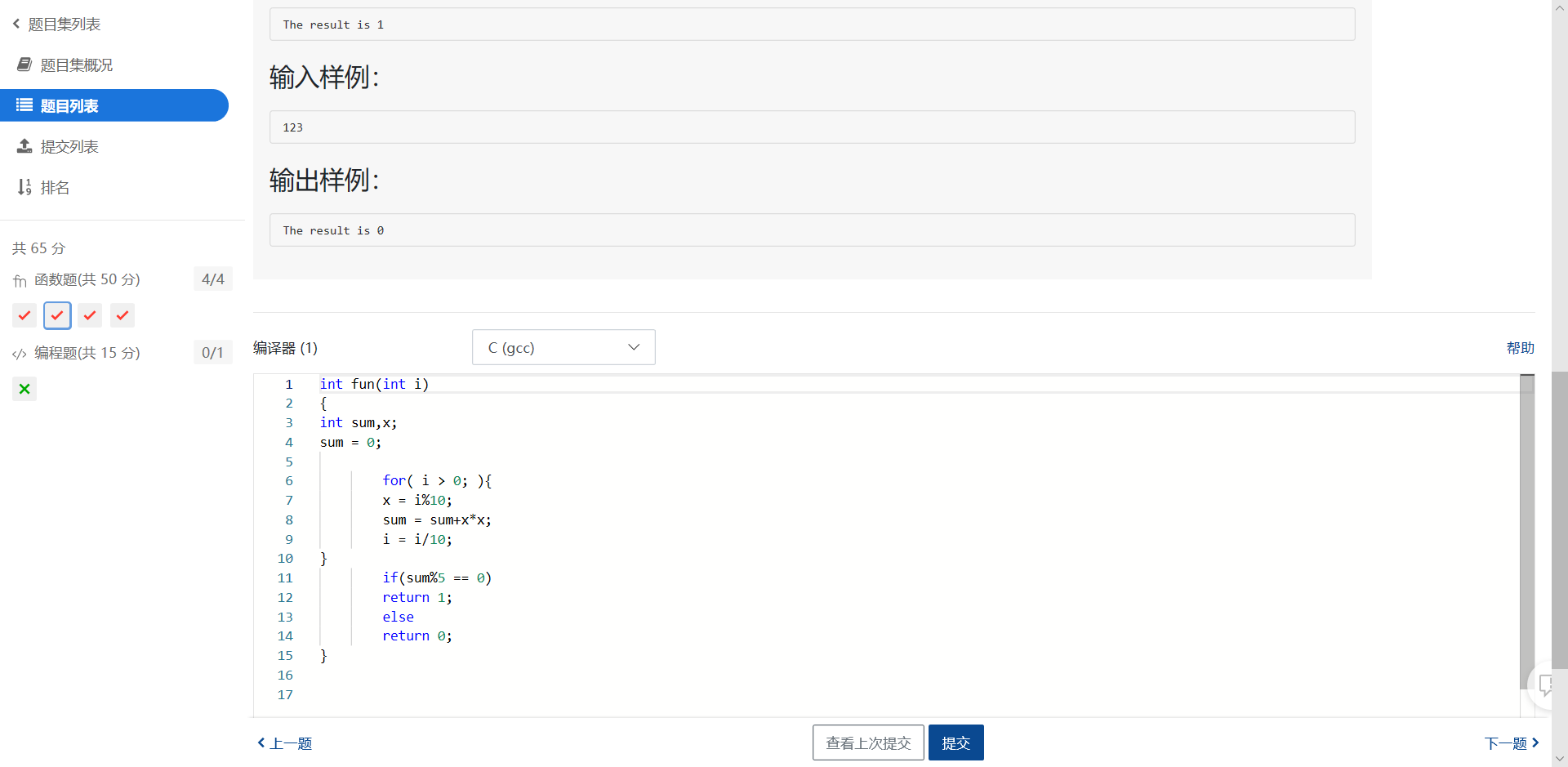Go to next problem via 下一题
This screenshot has width=1568, height=767.
[1511, 743]
